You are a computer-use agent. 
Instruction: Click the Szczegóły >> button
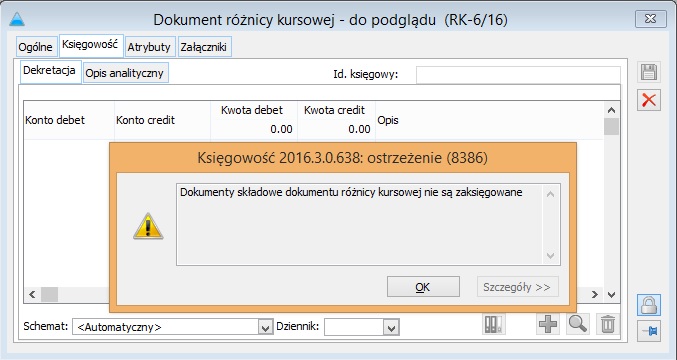click(517, 287)
